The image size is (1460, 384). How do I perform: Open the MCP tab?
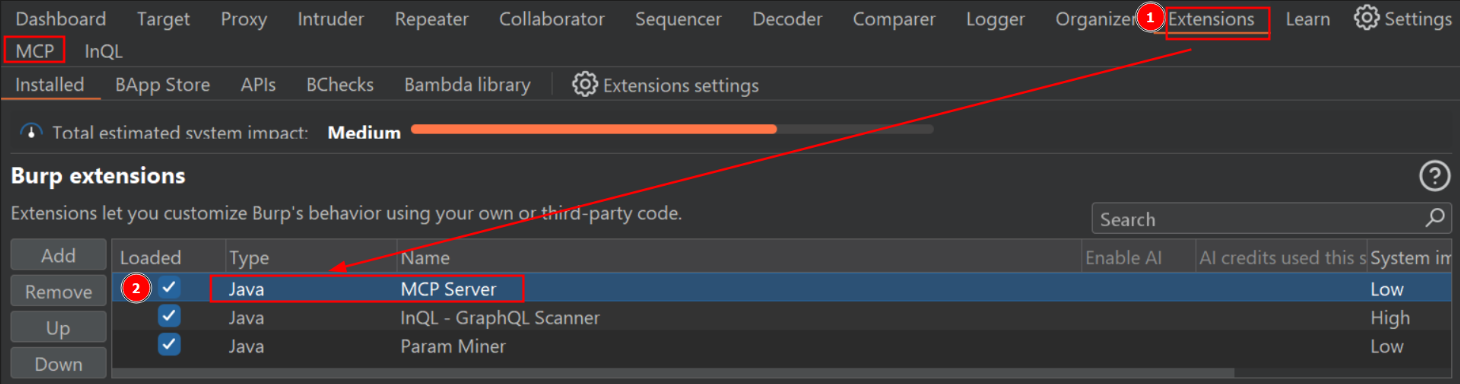(x=35, y=51)
